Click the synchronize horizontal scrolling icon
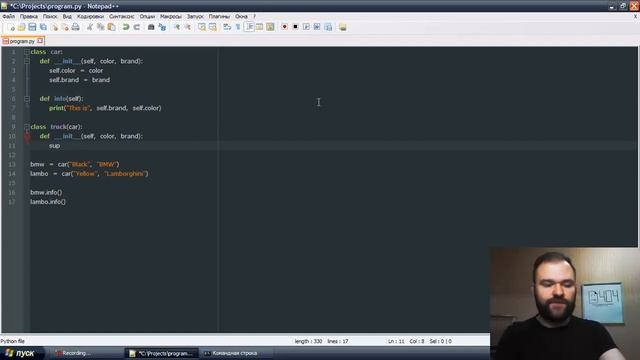The image size is (640, 360). point(213,27)
